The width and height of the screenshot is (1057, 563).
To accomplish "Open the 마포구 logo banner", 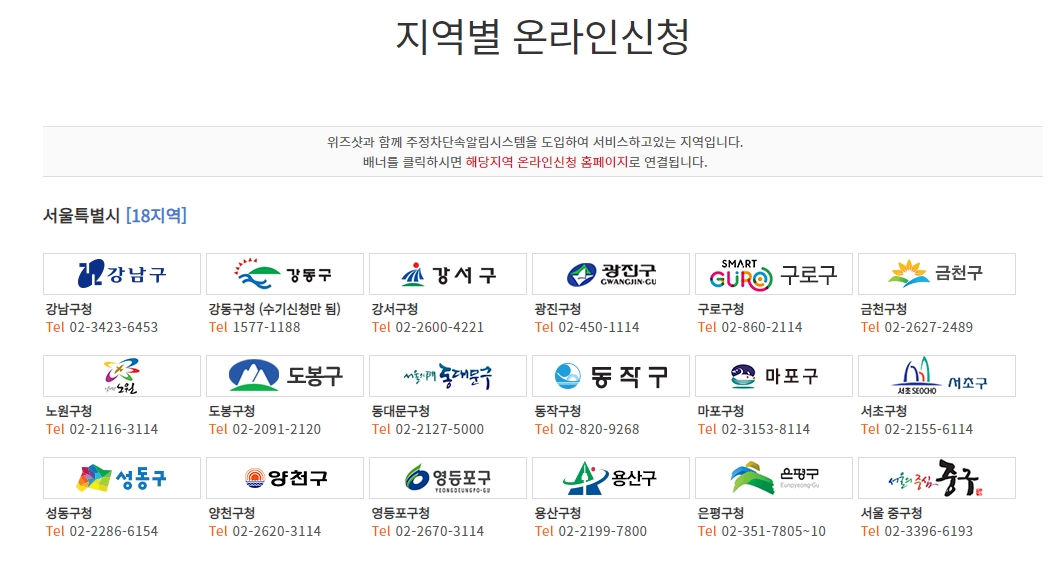I will click(x=775, y=376).
